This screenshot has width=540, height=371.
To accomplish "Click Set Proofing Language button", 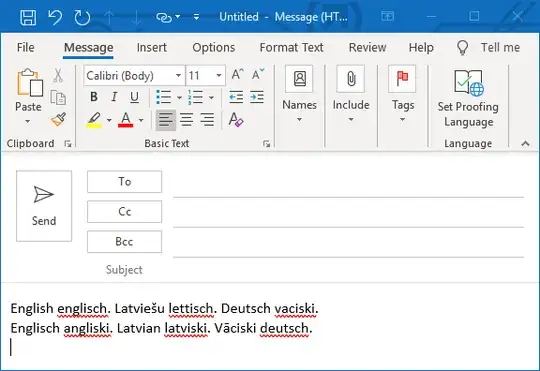I will pyautogui.click(x=468, y=99).
